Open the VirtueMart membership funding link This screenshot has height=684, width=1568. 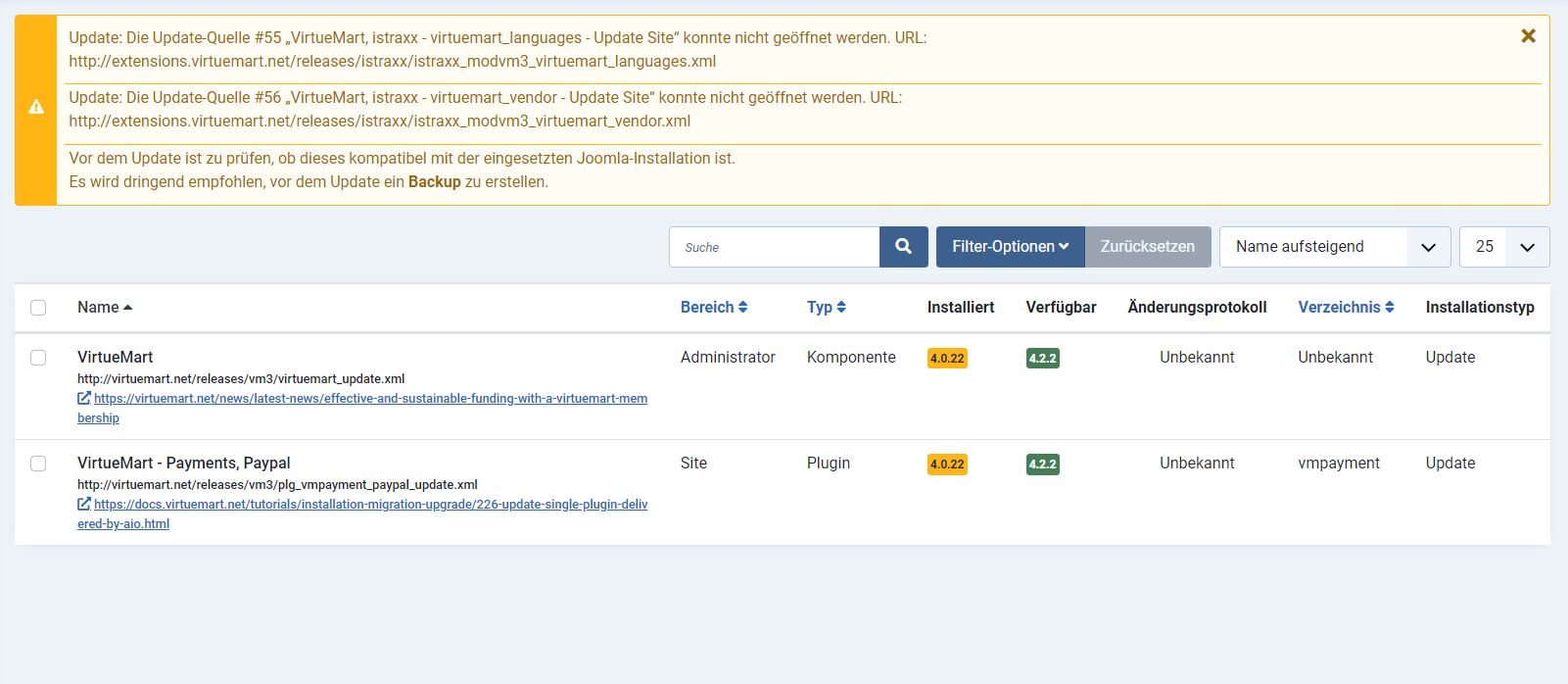coord(370,399)
